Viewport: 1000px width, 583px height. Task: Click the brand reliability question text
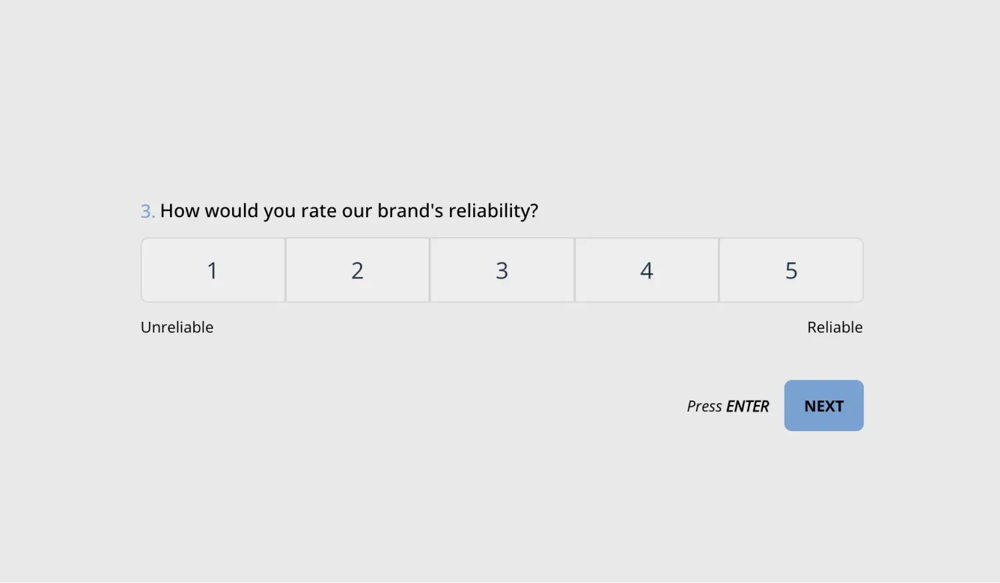point(348,211)
